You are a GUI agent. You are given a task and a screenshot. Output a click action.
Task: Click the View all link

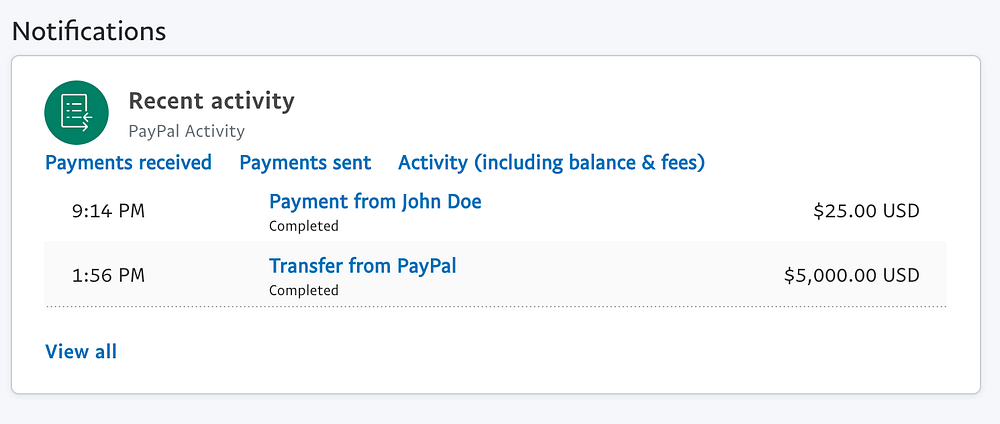tap(81, 351)
